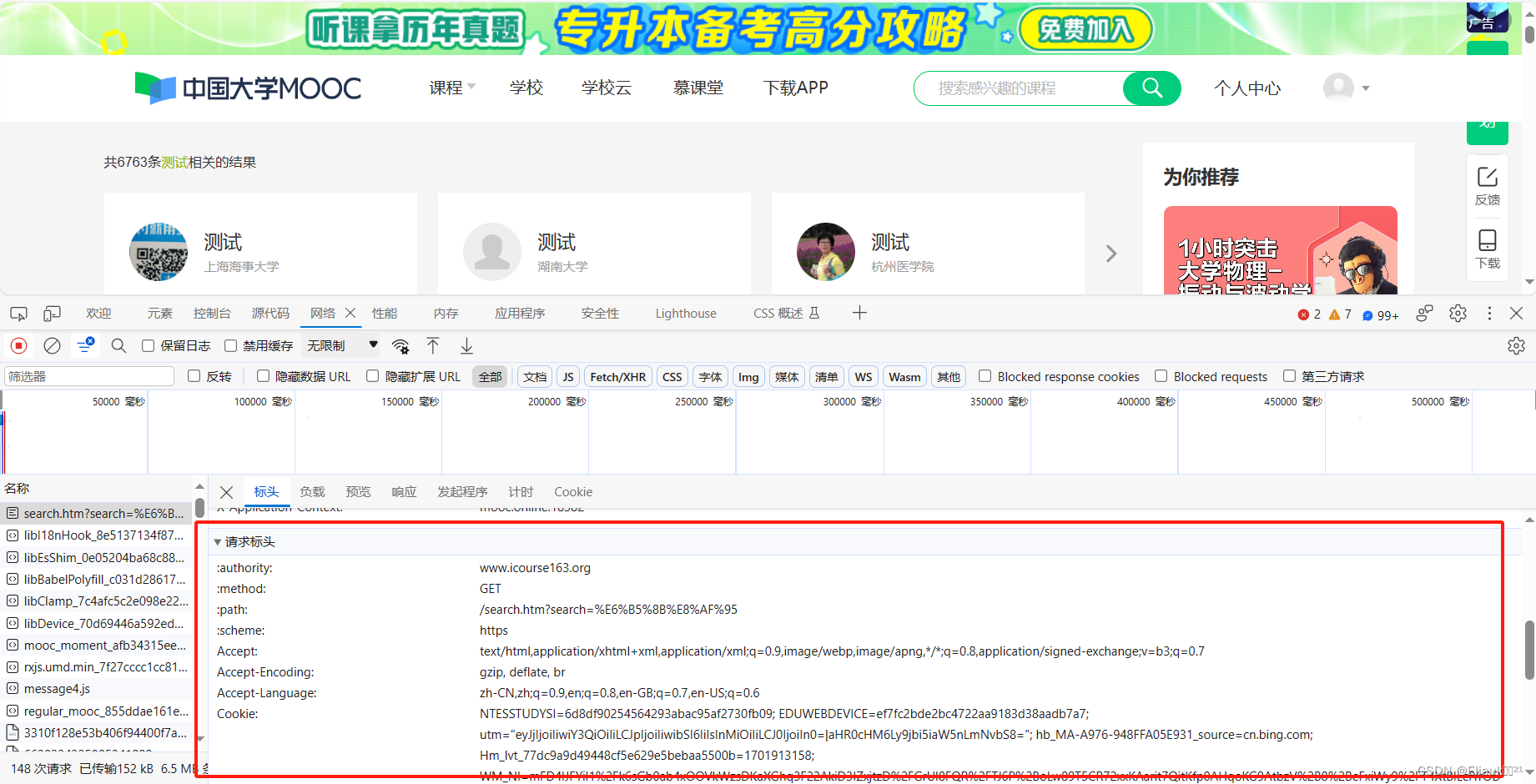
Task: Switch to the 负载 tab
Action: tap(312, 492)
